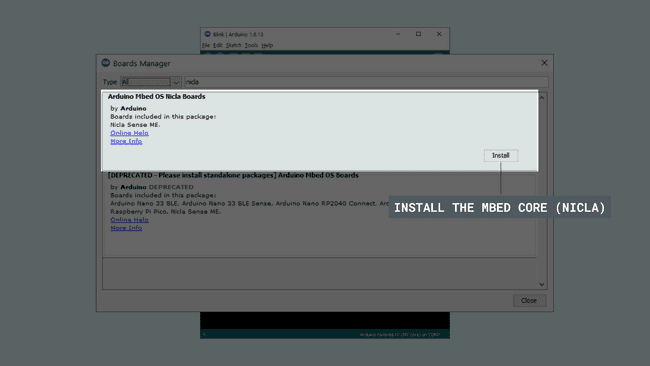Focus the search field containing nicla
Image resolution: width=650 pixels, height=366 pixels.
click(x=366, y=82)
